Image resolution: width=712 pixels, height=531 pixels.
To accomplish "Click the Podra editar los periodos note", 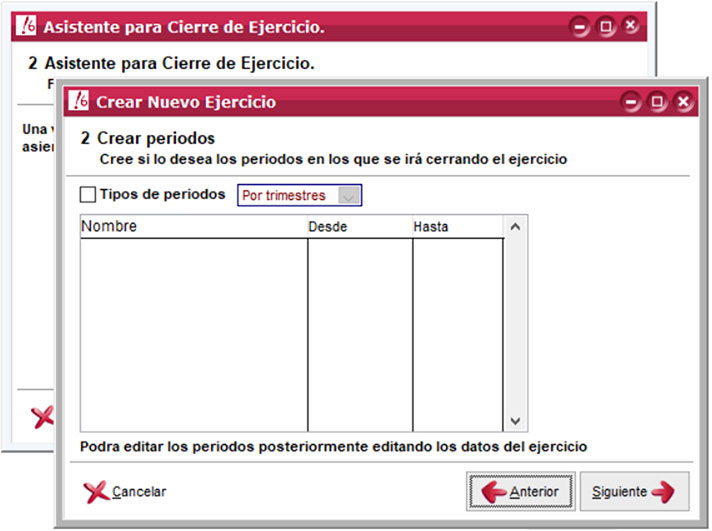I will pyautogui.click(x=334, y=447).
